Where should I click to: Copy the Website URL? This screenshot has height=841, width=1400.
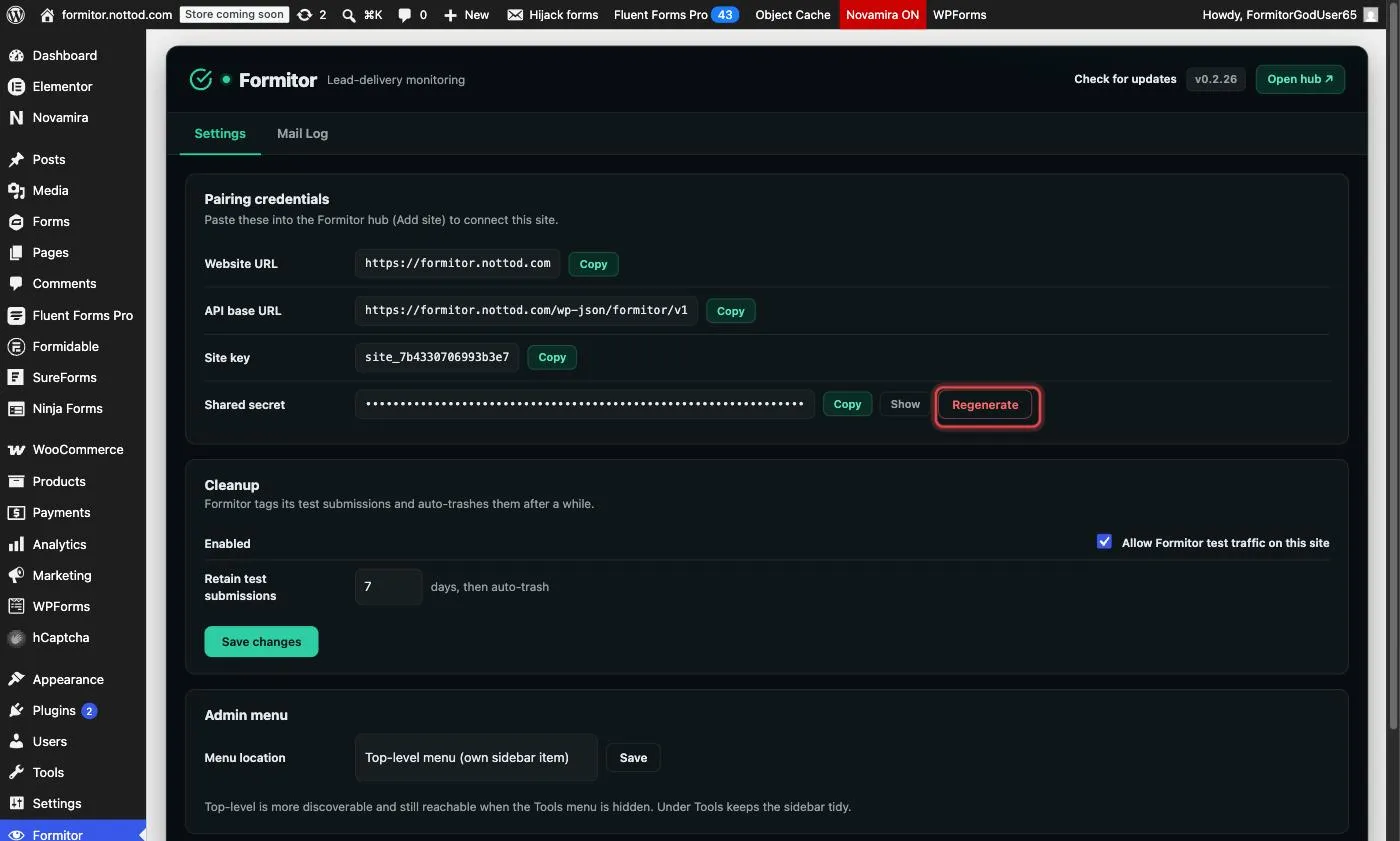tap(593, 264)
